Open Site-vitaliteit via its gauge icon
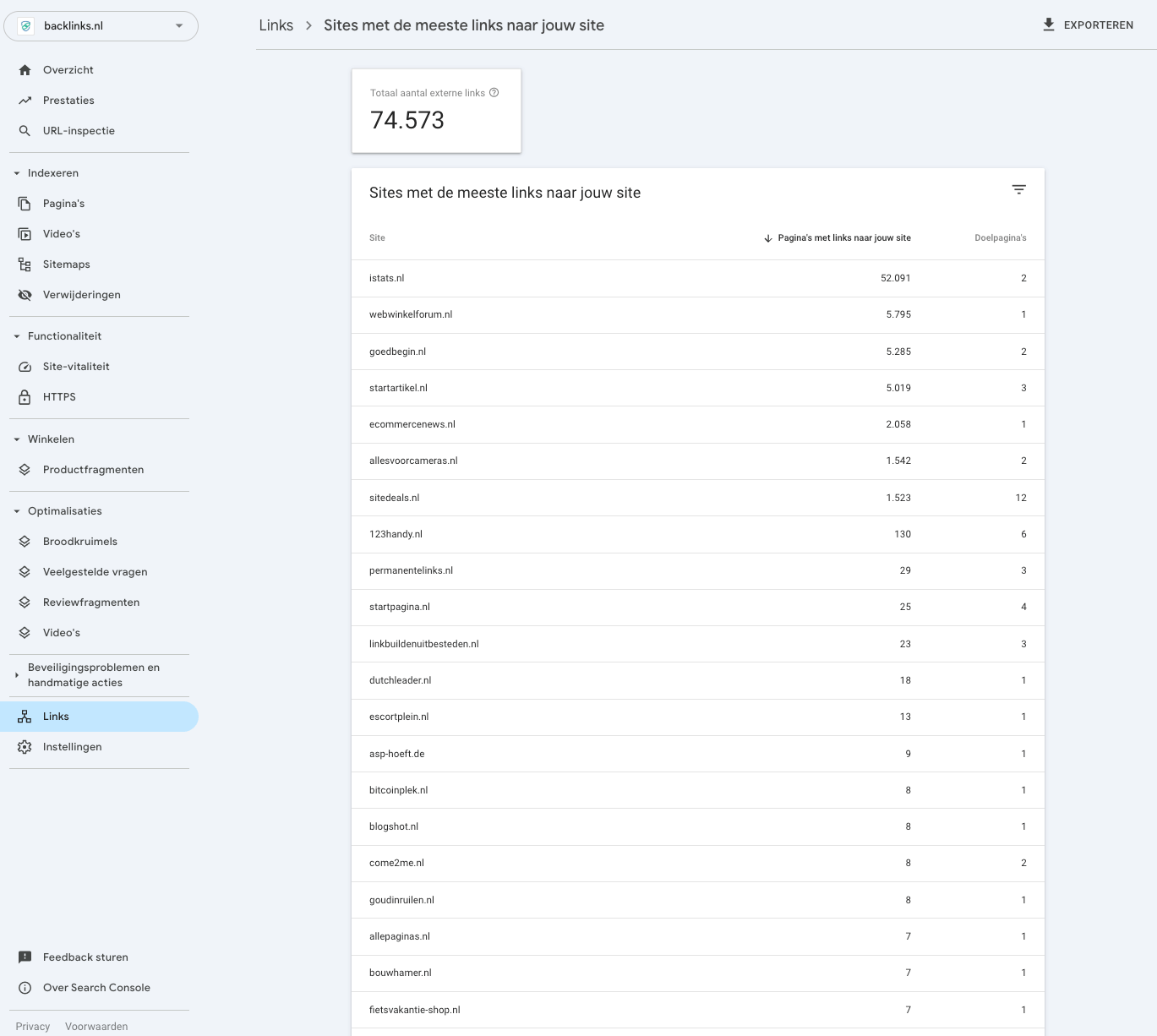The width and height of the screenshot is (1157, 1036). 25,366
